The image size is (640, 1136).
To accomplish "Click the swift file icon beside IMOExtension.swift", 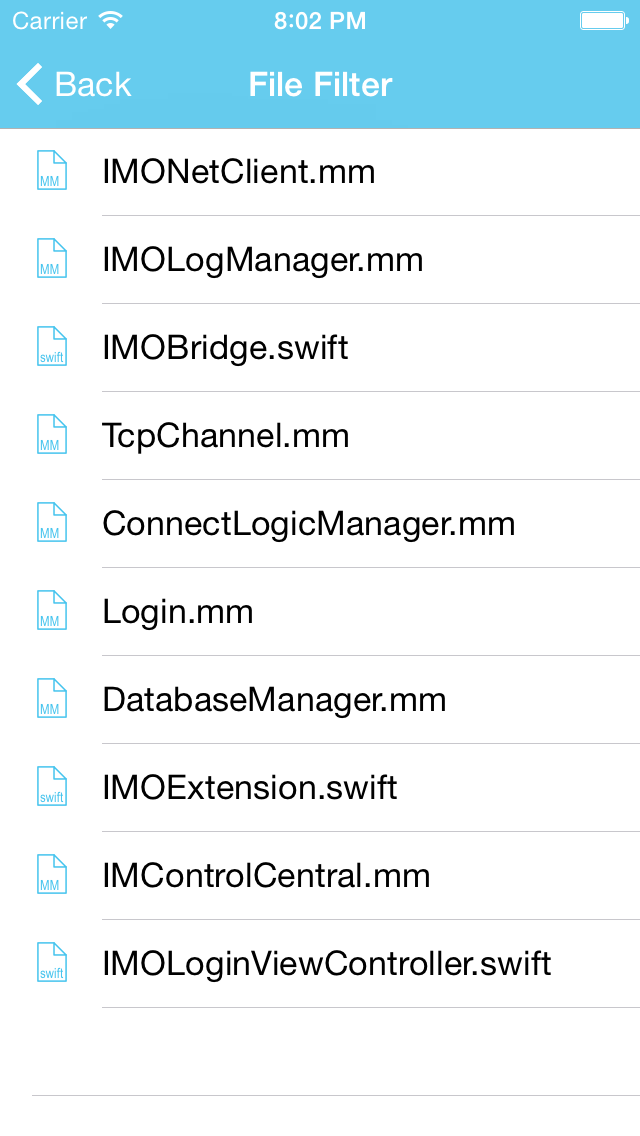I will coord(51,786).
